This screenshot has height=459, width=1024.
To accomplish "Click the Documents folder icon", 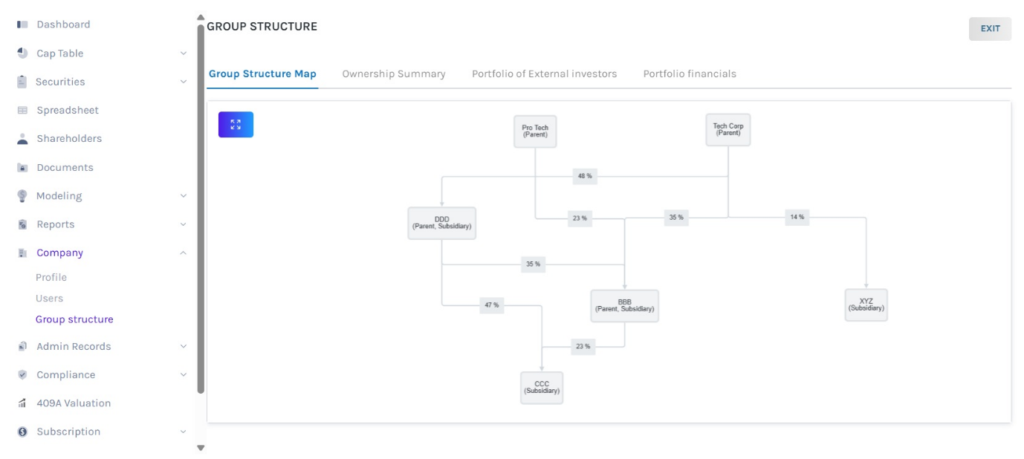I will [22, 168].
